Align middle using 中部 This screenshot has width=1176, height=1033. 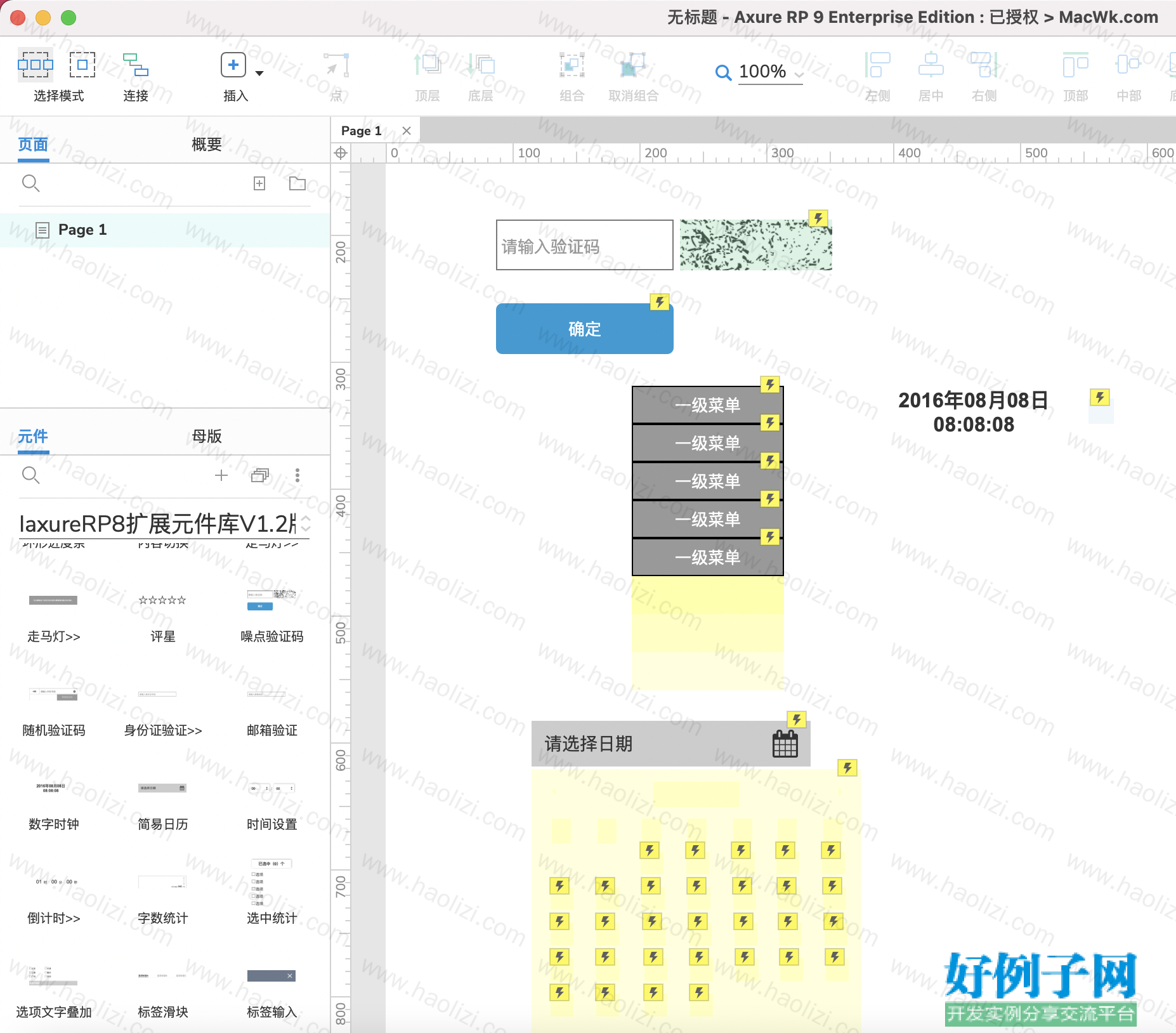pos(1128,65)
